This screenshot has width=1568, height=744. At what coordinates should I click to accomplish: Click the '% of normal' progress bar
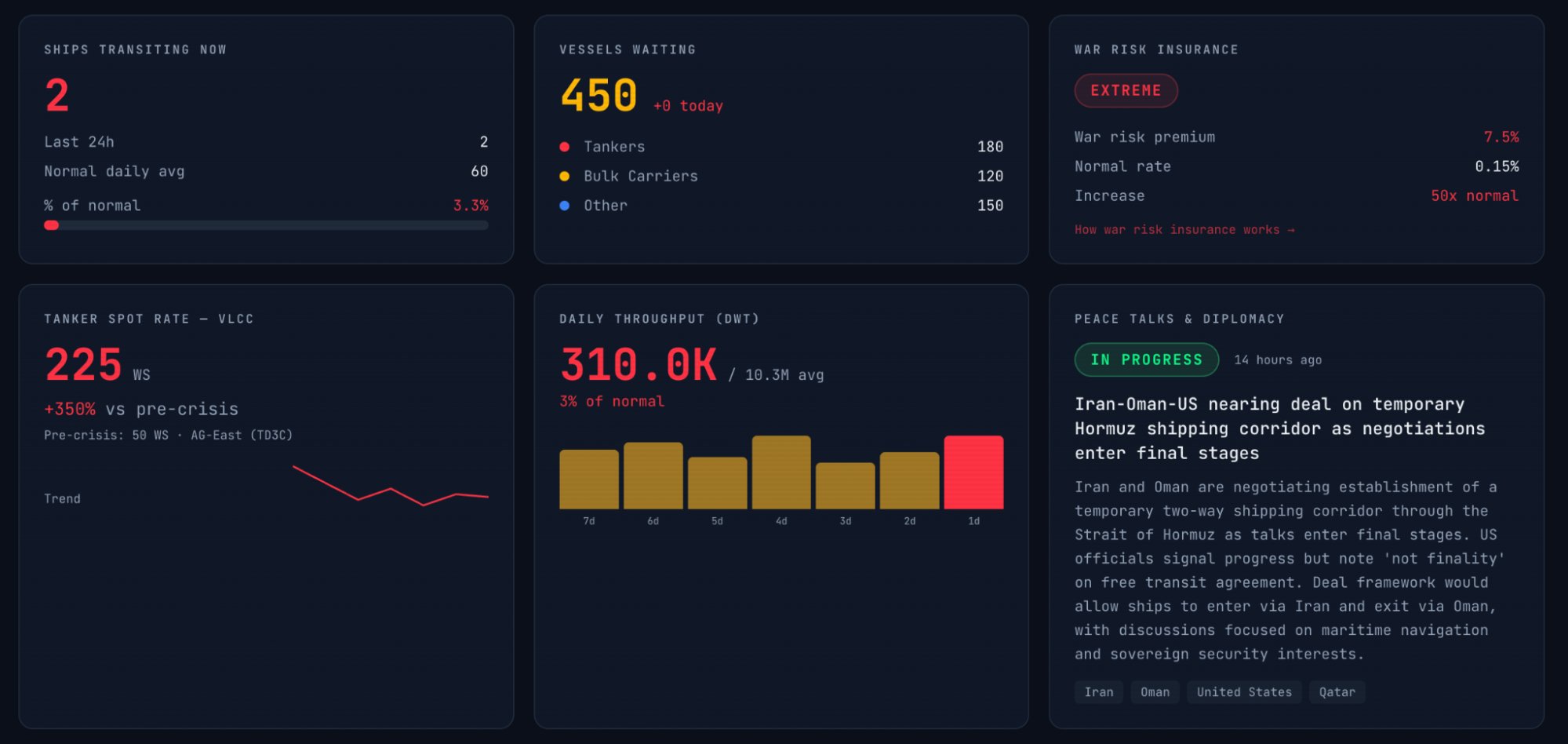tap(266, 225)
